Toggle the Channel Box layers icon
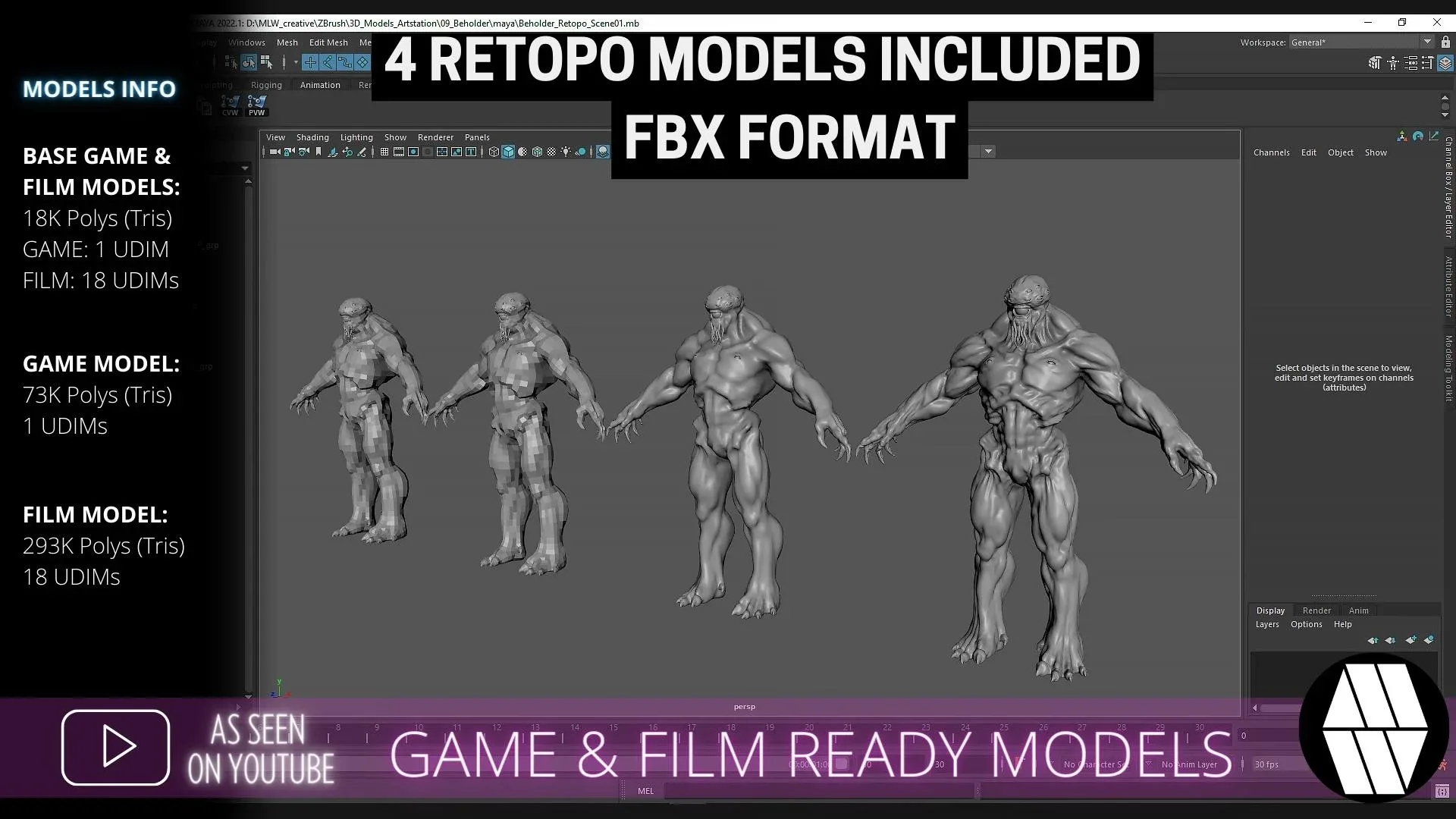 (x=1445, y=64)
